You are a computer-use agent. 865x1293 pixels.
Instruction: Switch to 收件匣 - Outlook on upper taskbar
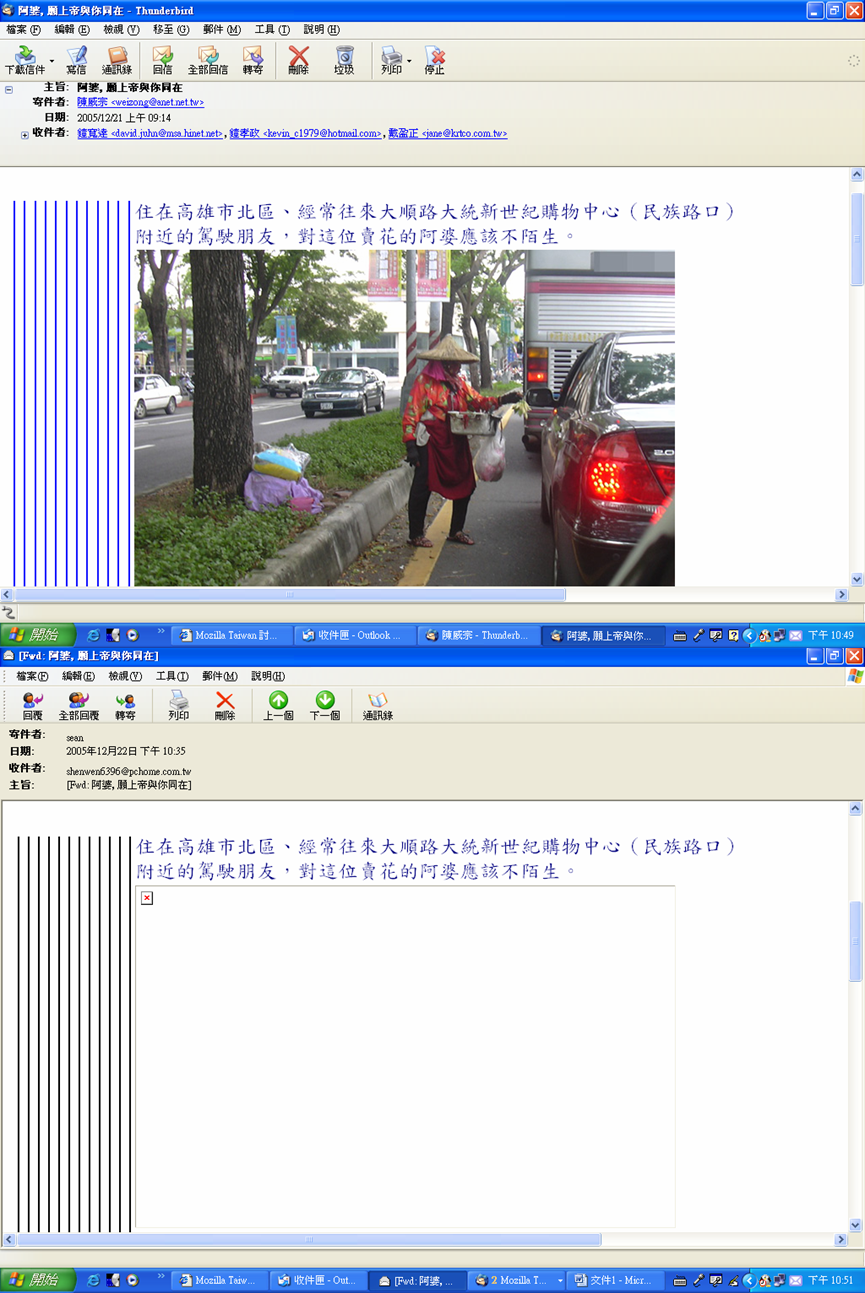pyautogui.click(x=356, y=635)
